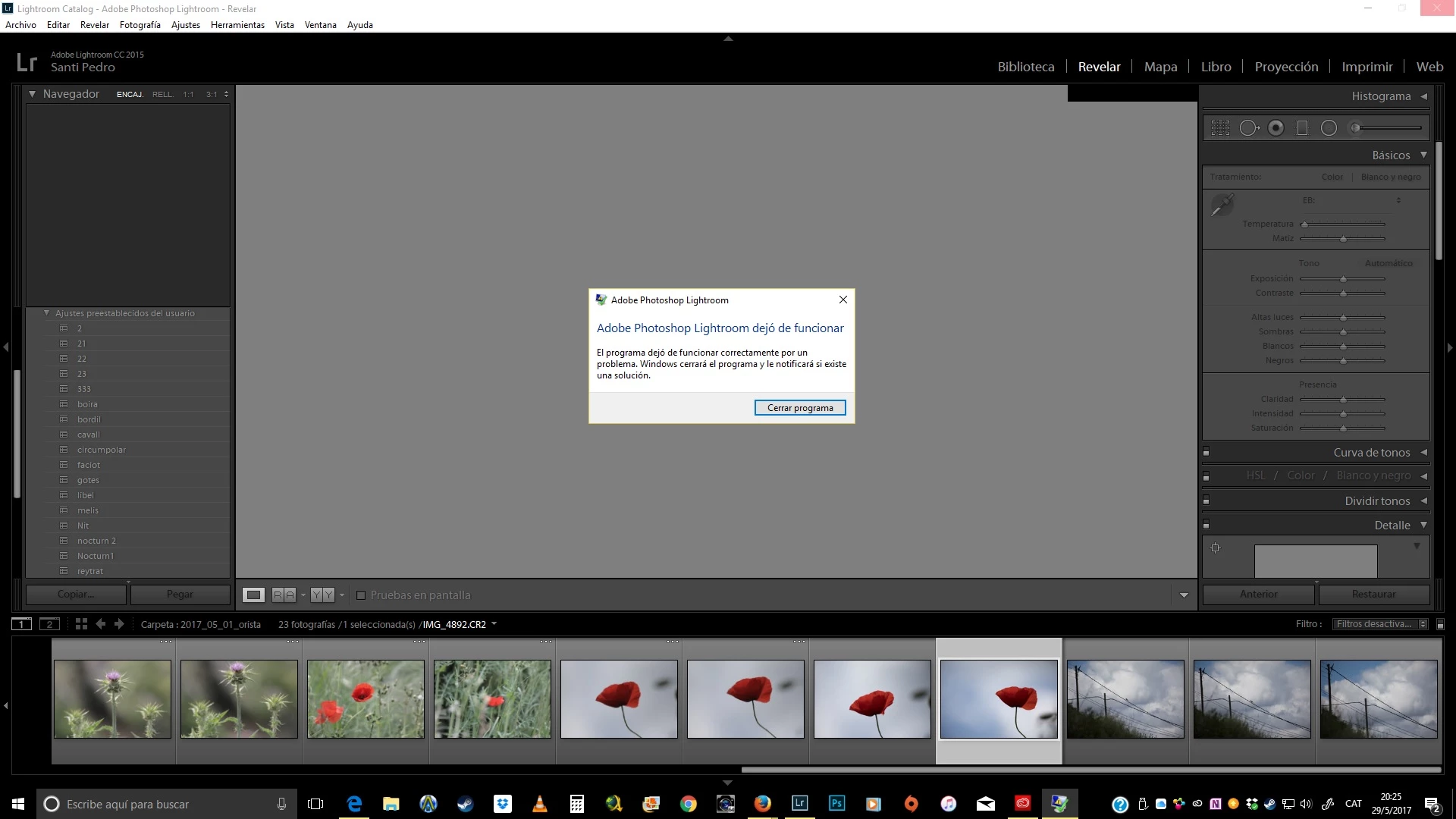The image size is (1456, 819).
Task: Select the Spot Removal tool
Action: (x=1248, y=128)
